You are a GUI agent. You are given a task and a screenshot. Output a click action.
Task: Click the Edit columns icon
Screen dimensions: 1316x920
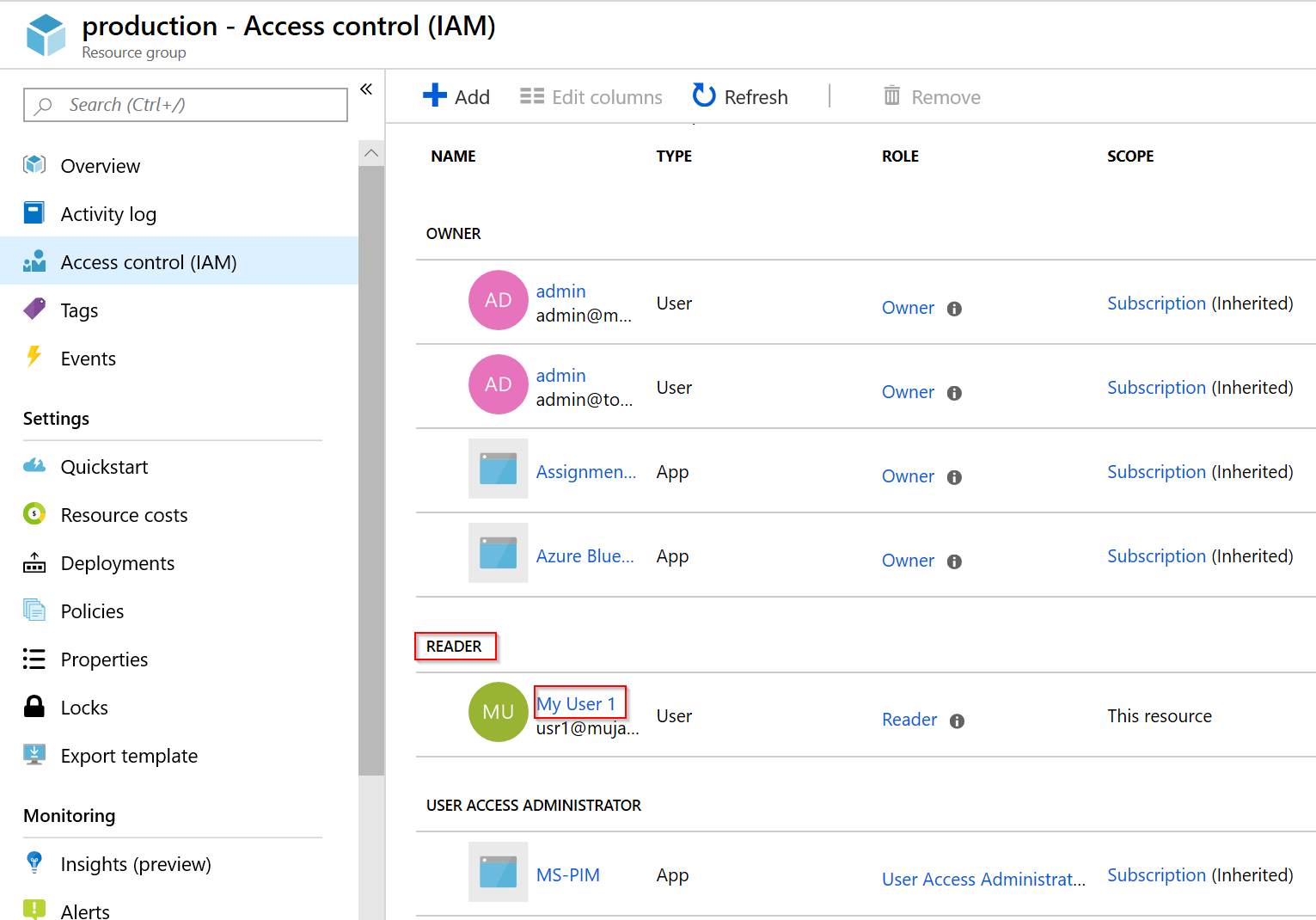[x=532, y=96]
